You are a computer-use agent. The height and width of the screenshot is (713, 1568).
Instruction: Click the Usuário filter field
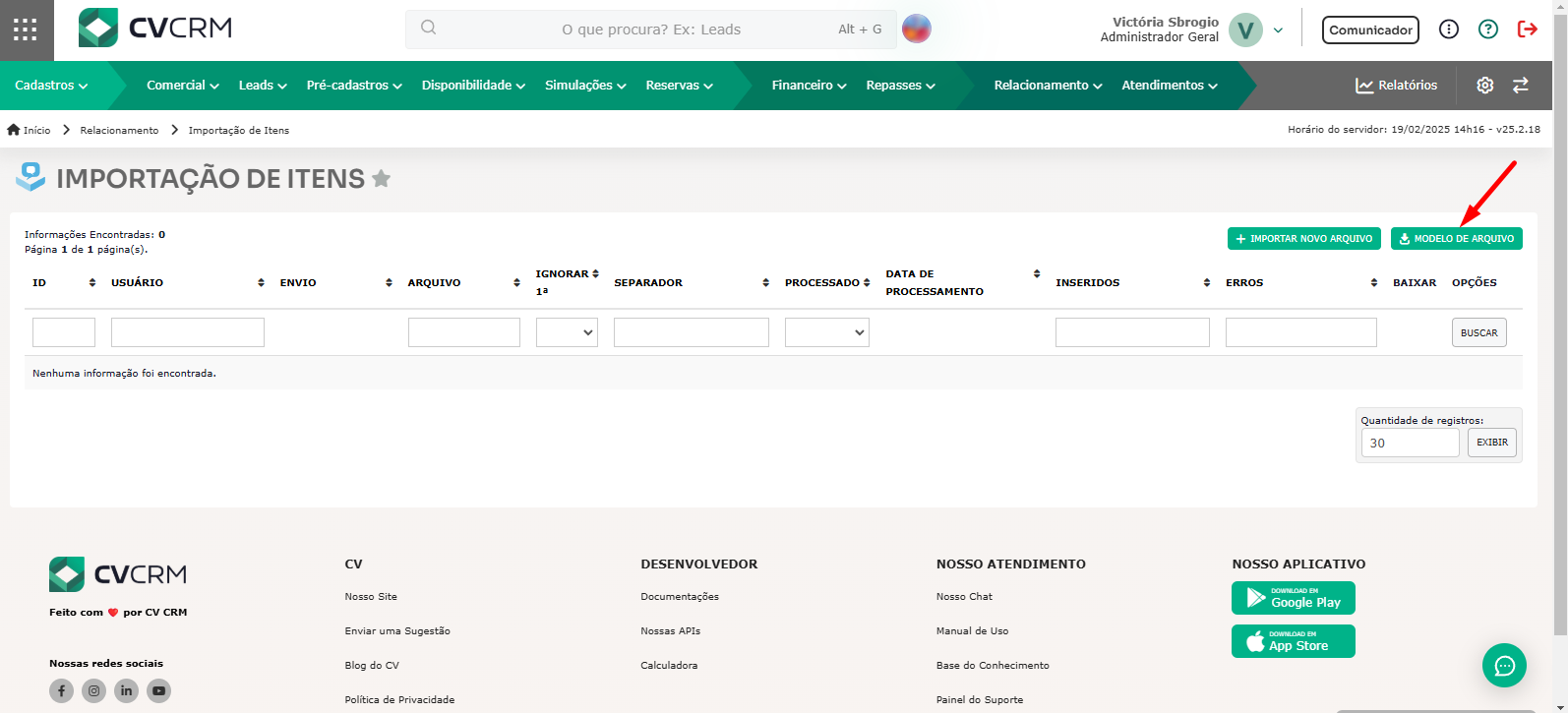click(188, 332)
